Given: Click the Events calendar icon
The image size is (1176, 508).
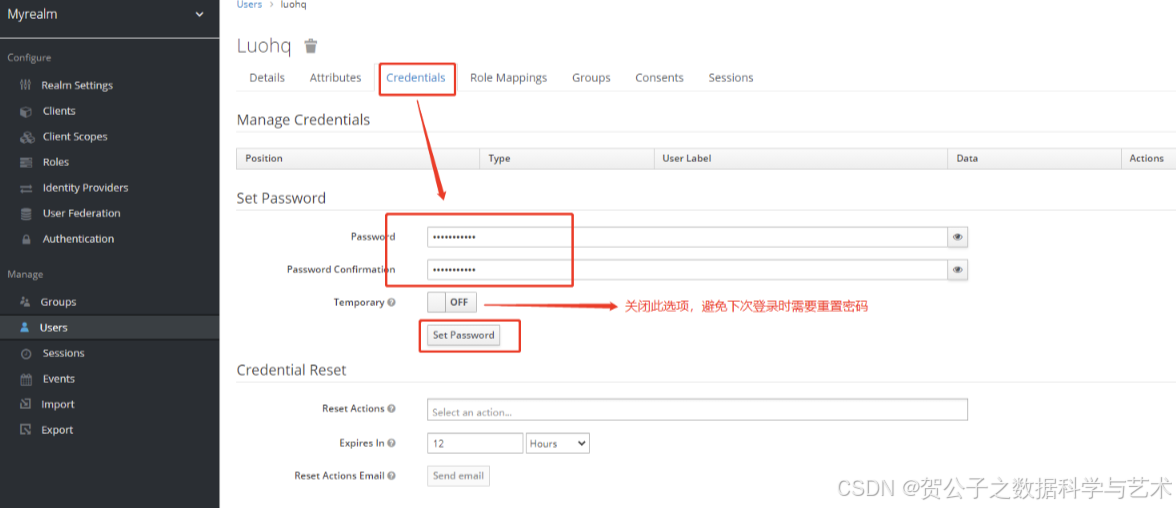Looking at the screenshot, I should 26,379.
